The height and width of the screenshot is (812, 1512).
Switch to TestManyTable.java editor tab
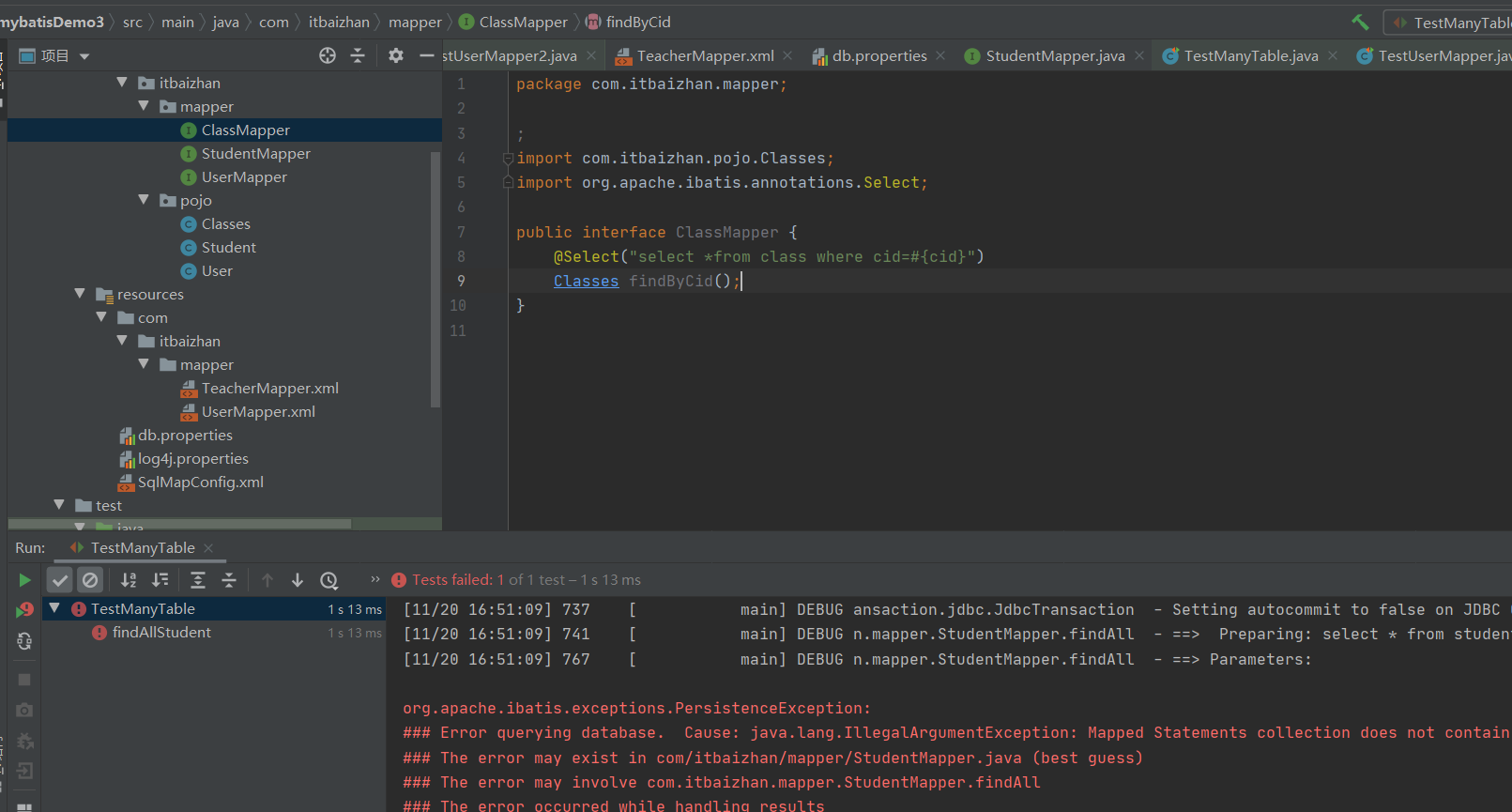1250,56
